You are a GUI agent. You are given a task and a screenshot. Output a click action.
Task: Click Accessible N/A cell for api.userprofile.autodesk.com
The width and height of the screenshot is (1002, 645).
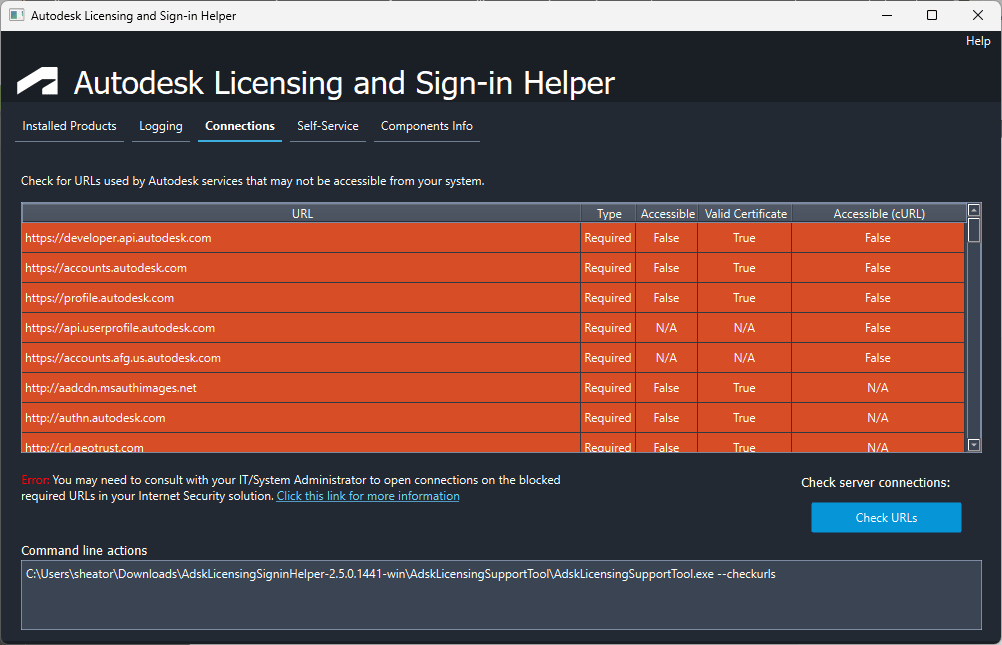(667, 328)
